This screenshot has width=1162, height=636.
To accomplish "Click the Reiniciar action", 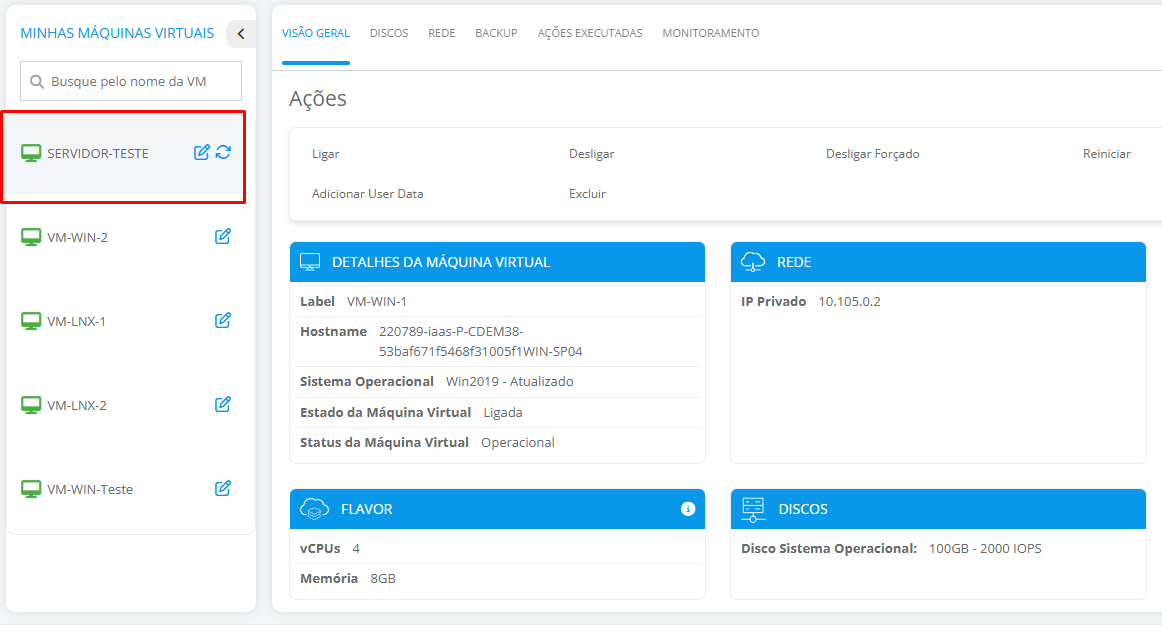I will click(x=1106, y=154).
